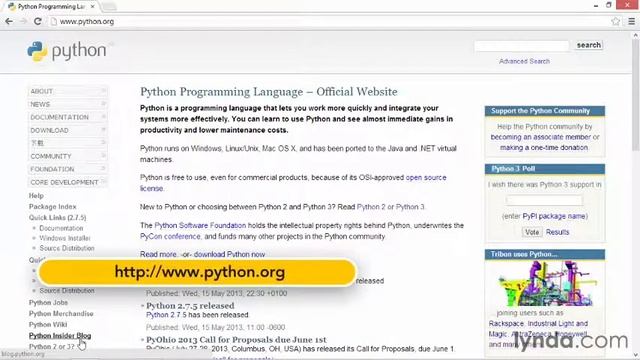This screenshot has width=640, height=360.
Task: Close the Python Programming Language tab
Action: click(x=93, y=7)
